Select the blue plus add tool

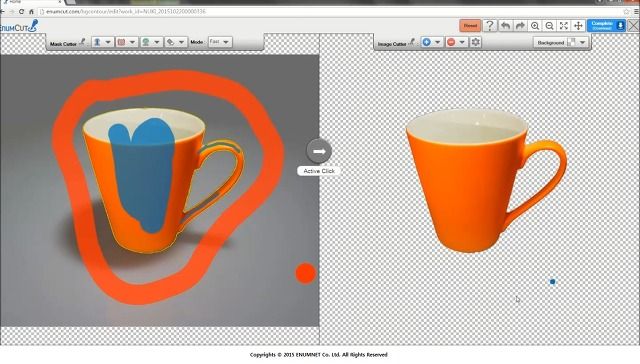pyautogui.click(x=427, y=42)
